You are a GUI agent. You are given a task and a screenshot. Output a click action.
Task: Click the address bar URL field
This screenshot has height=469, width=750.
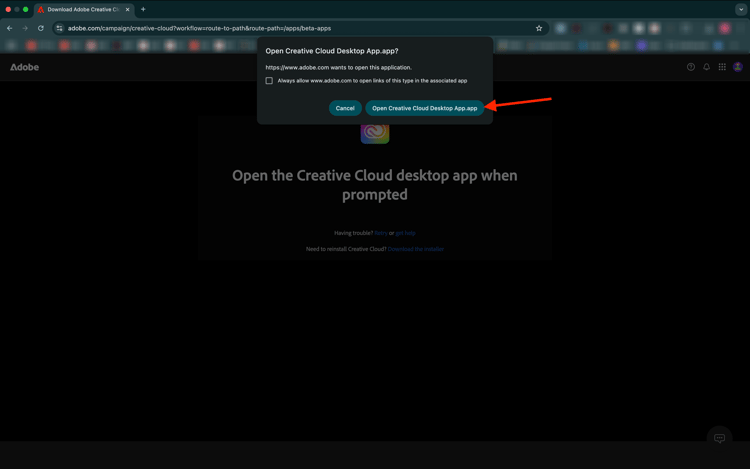pyautogui.click(x=299, y=28)
